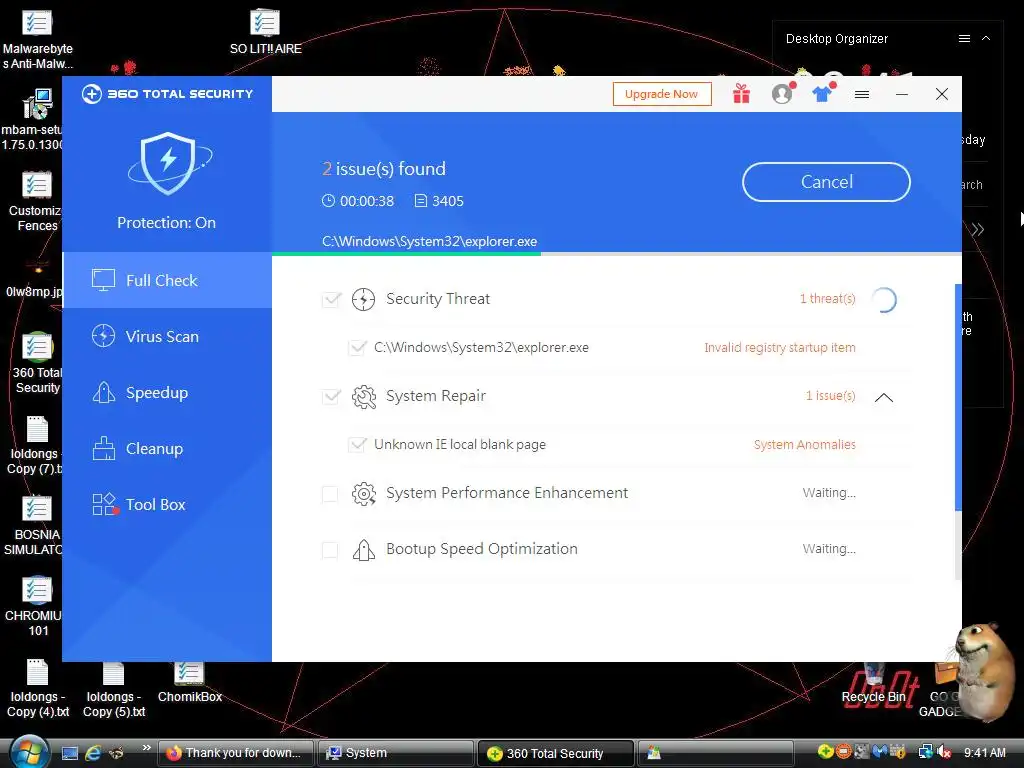Click the '2 issue(s) found' heading

click(384, 169)
